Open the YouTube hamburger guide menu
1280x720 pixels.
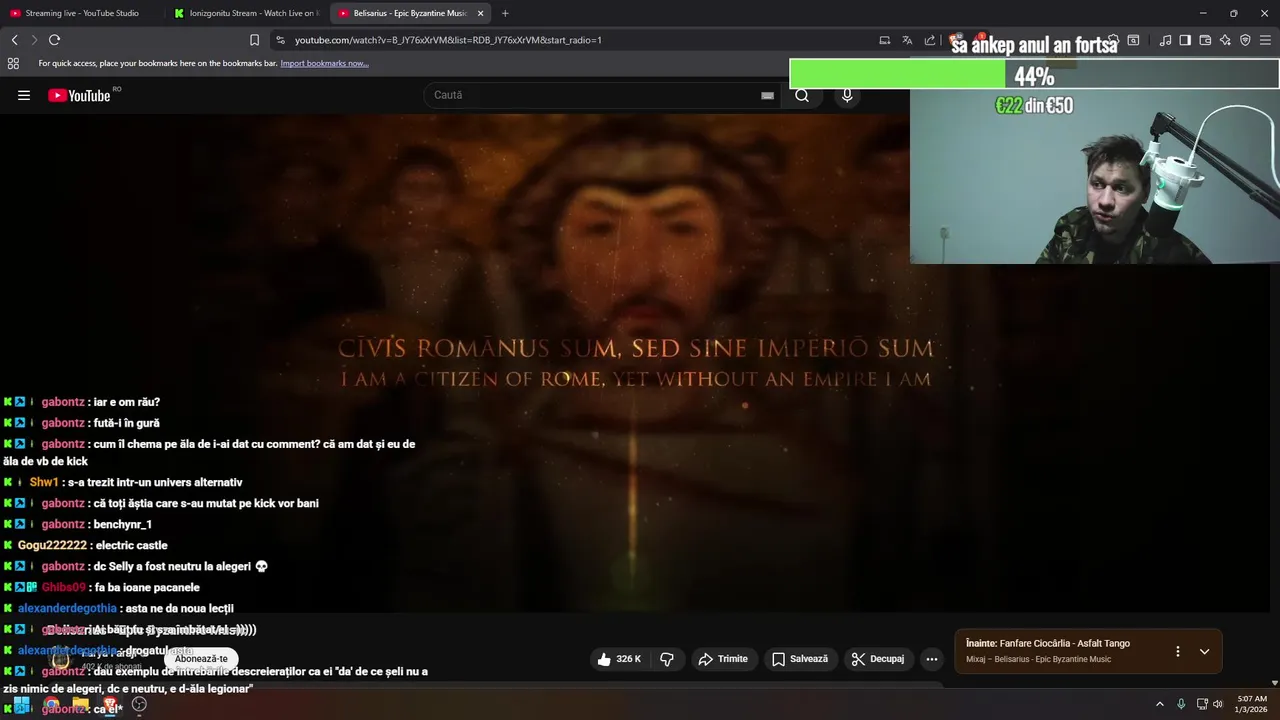24,95
